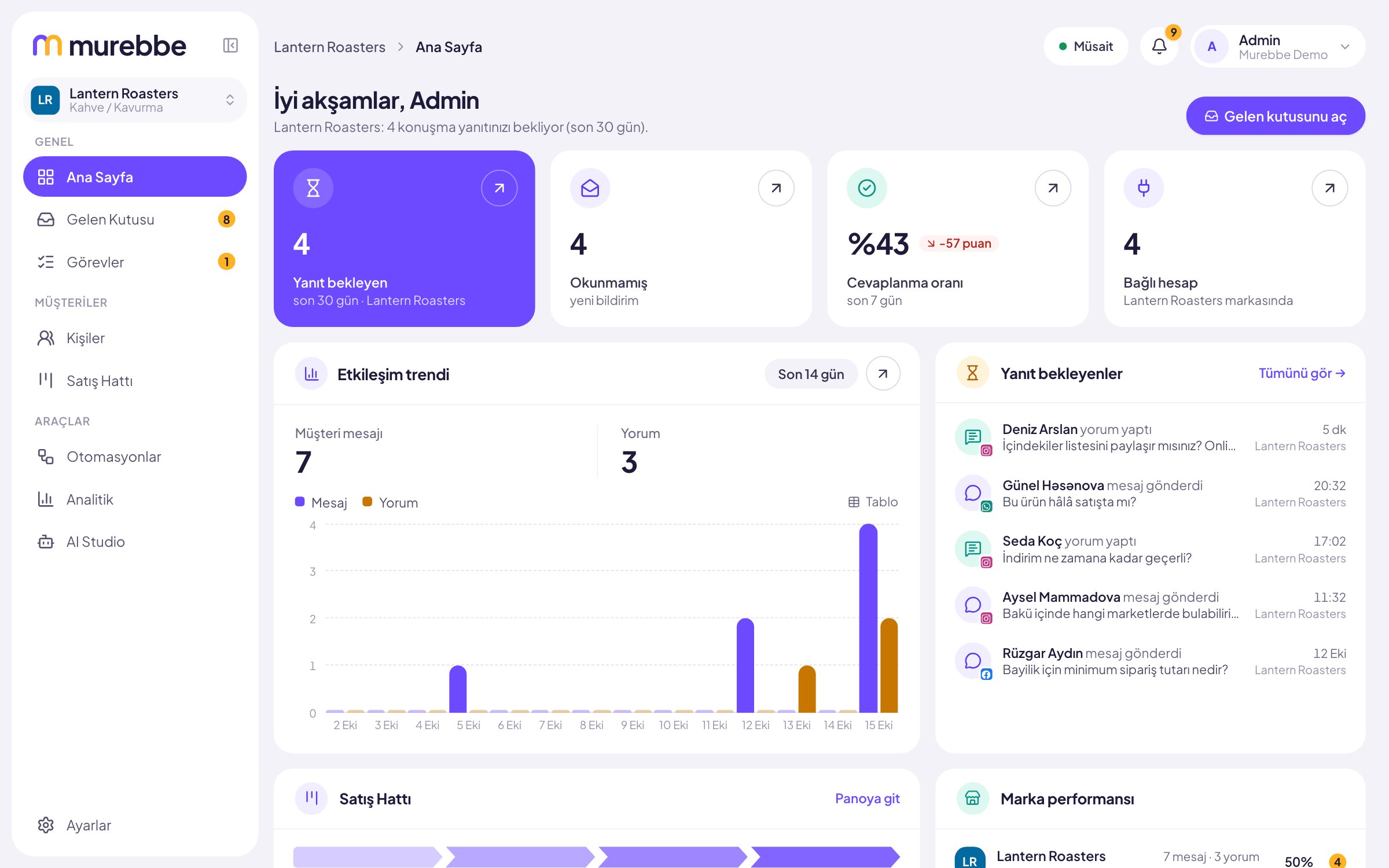Screen dimensions: 1389x868
Task: Open Deniz Arslan's pending comment
Action: [x=1150, y=437]
